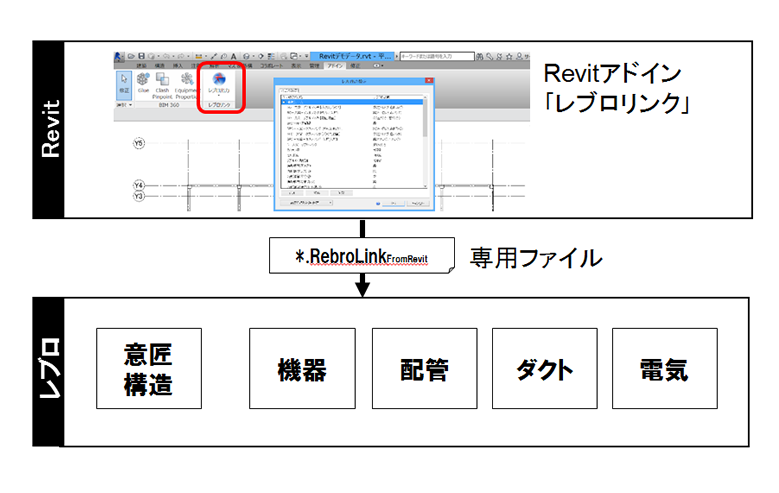Click the *.RebroLinkFromRevit file box

(362, 255)
